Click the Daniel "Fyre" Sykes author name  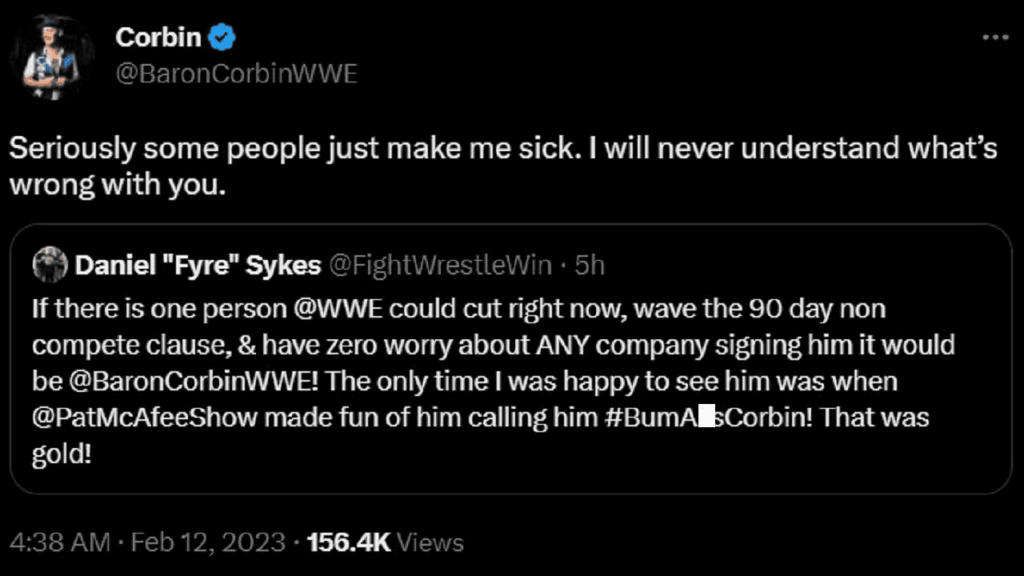click(x=197, y=265)
